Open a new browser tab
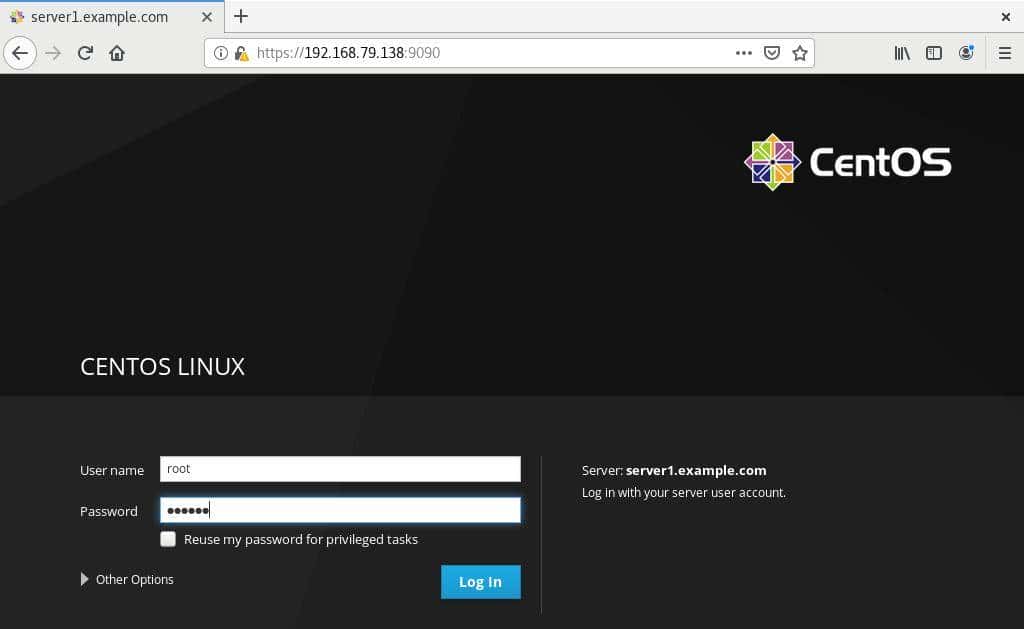 241,16
